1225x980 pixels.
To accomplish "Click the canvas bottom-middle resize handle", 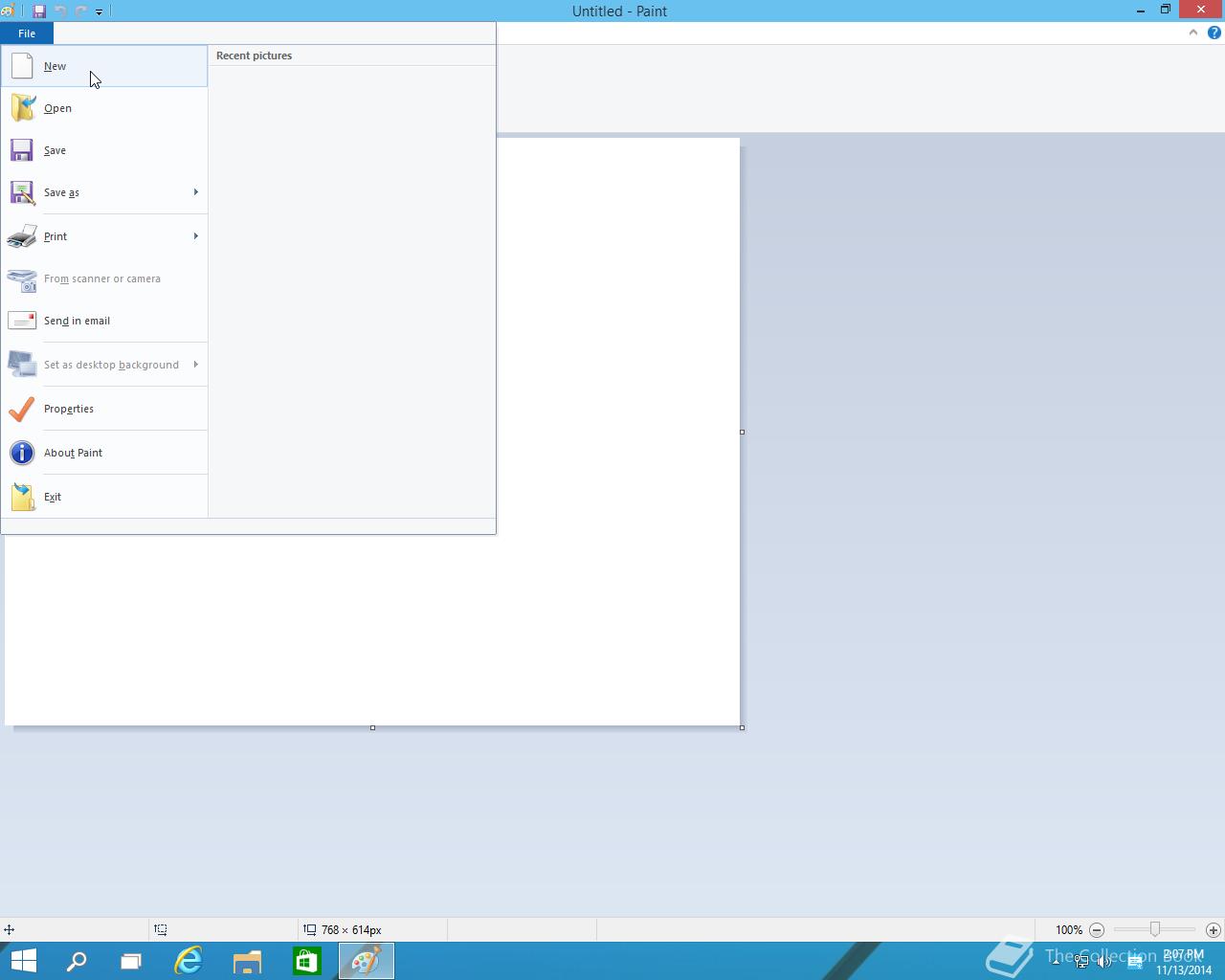I will (372, 727).
